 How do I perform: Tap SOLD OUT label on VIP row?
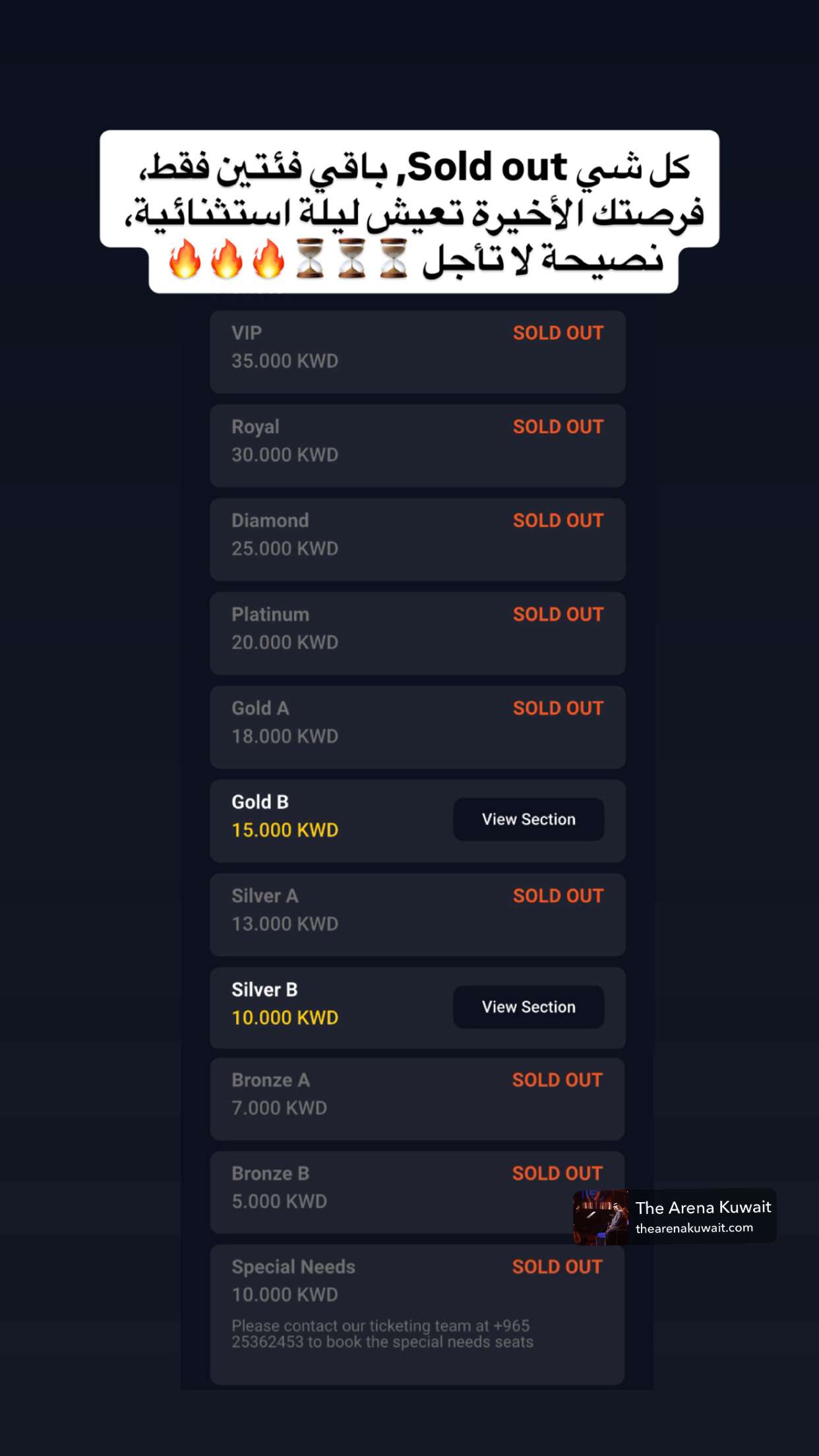click(x=558, y=333)
